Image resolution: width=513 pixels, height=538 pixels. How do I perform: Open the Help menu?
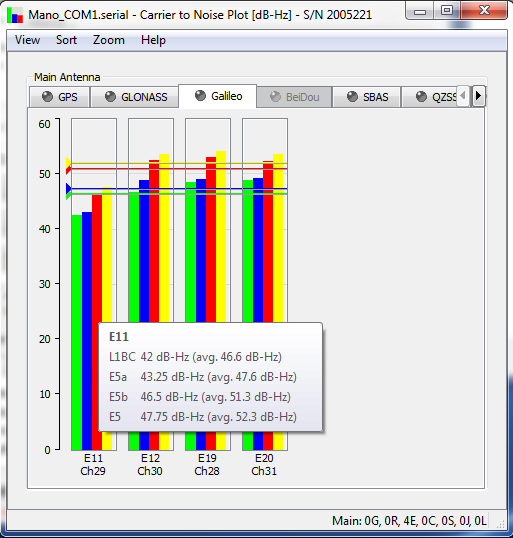[x=153, y=40]
